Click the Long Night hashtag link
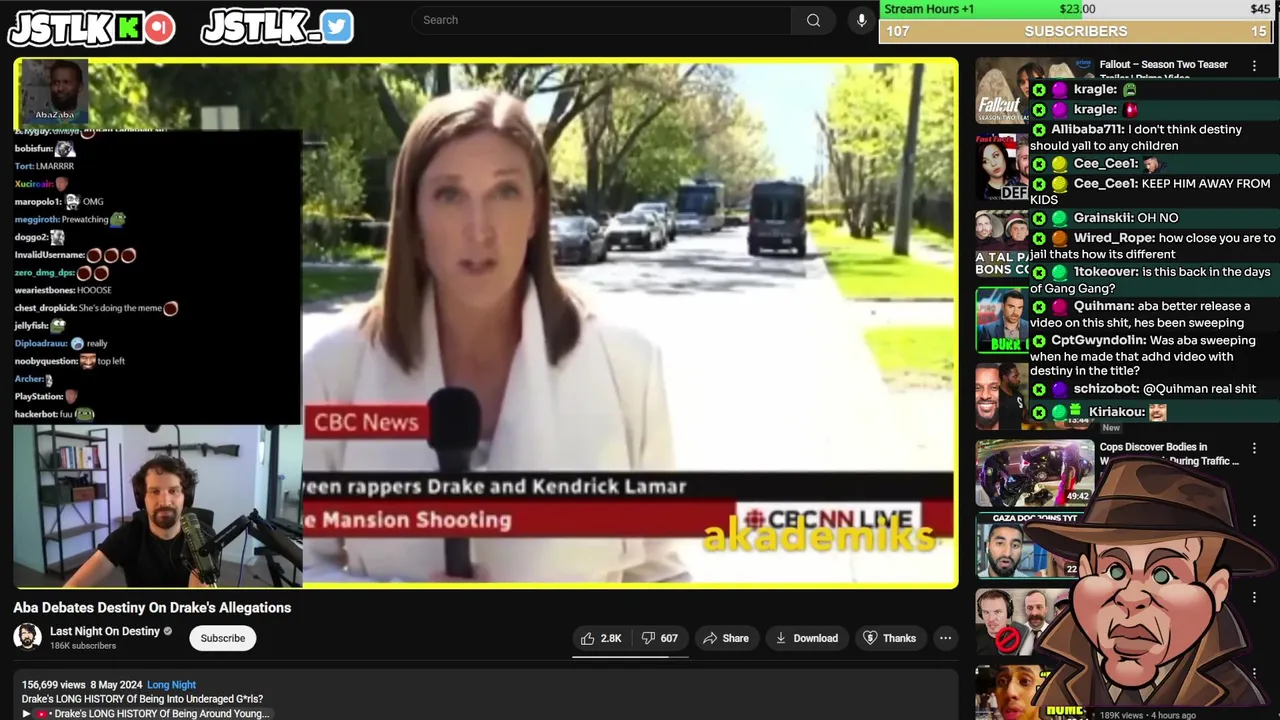Image resolution: width=1280 pixels, height=720 pixels. click(x=171, y=685)
